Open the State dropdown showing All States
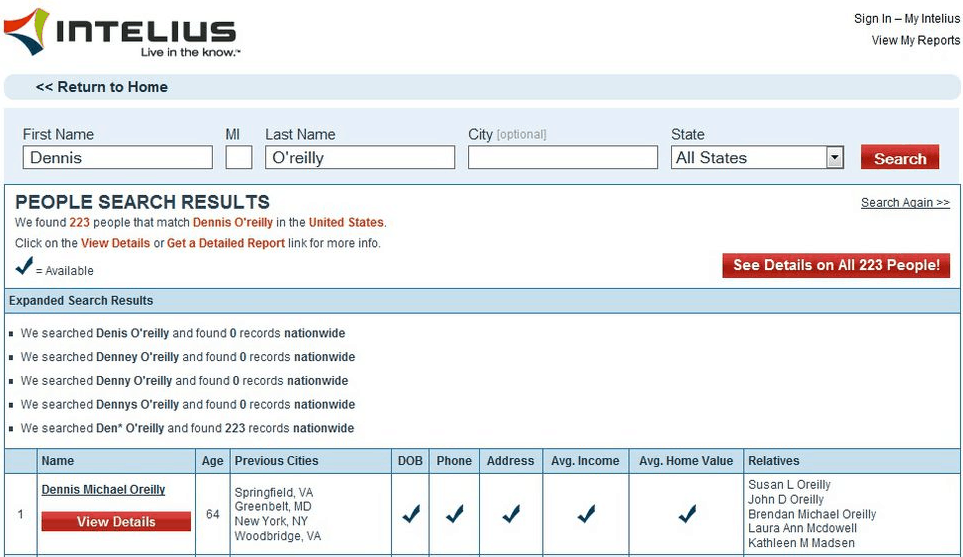 757,158
